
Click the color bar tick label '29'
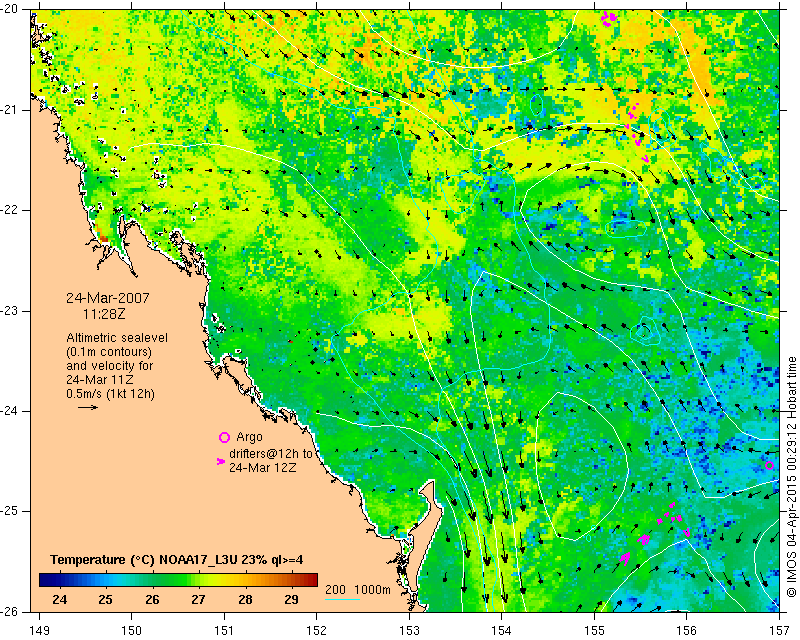pyautogui.click(x=291, y=599)
